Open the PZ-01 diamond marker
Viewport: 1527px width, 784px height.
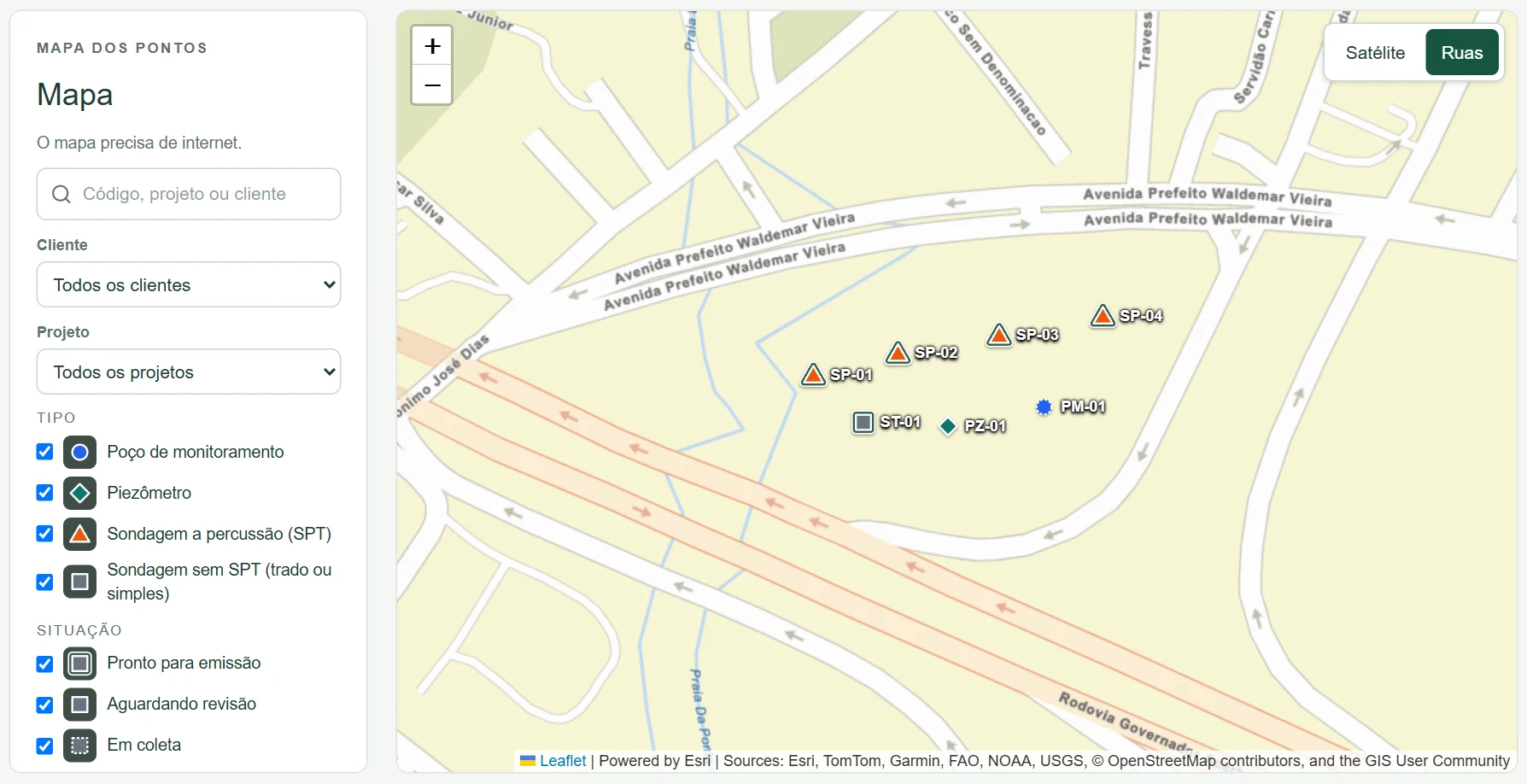(x=948, y=426)
